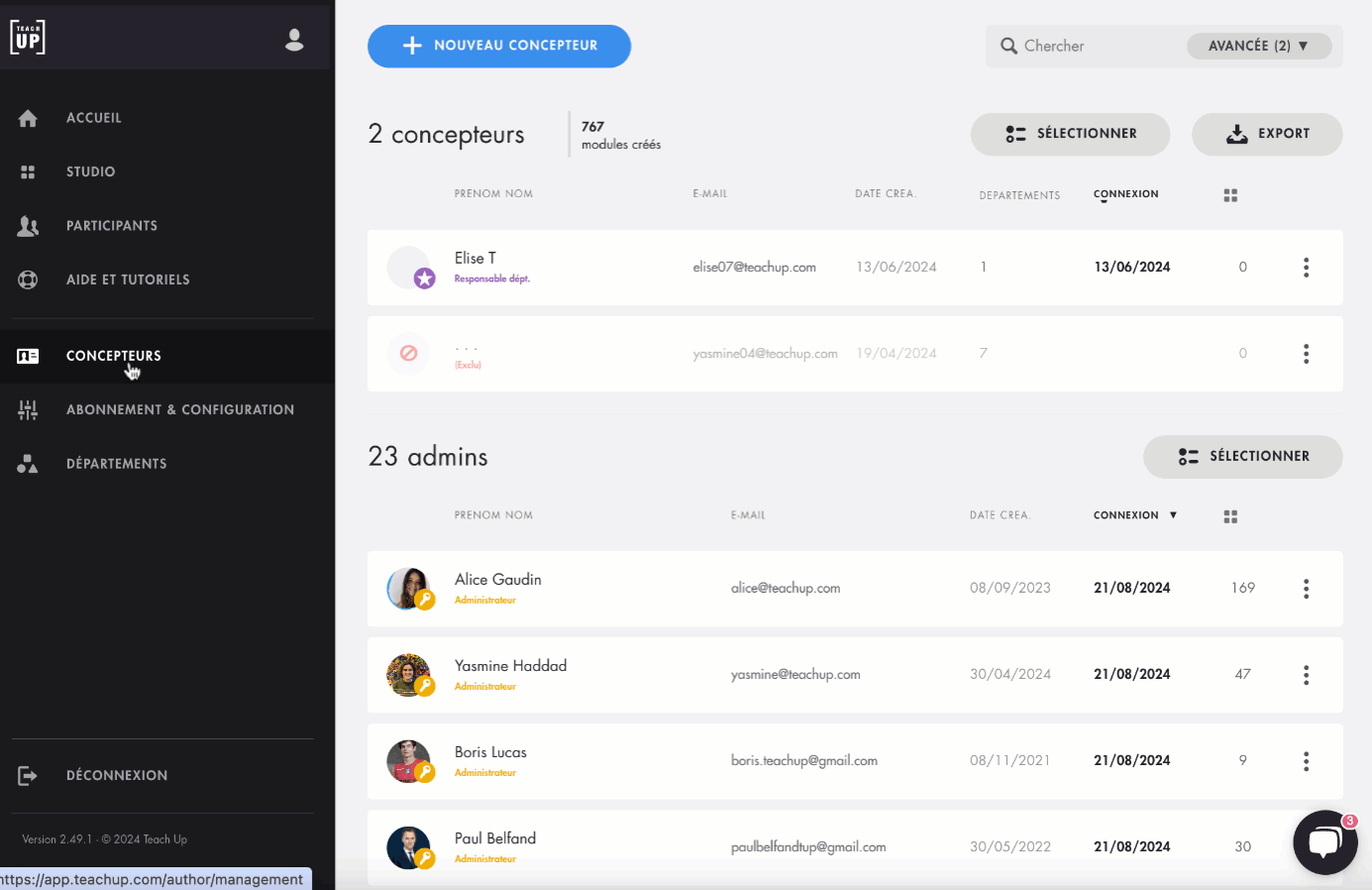Open the user profile icon in sidebar
Viewport: 1372px width, 890px height.
click(294, 40)
